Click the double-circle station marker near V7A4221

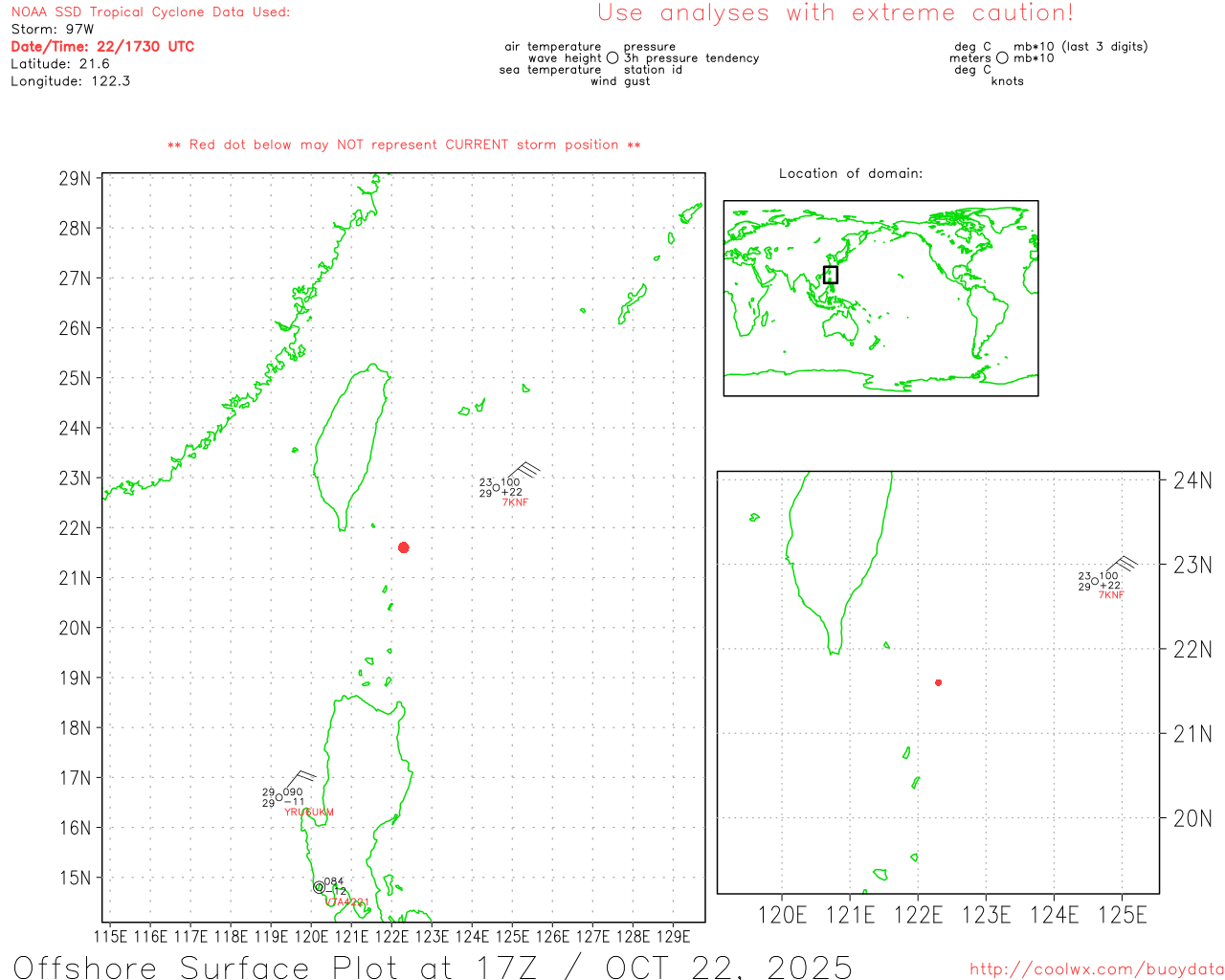point(319,887)
